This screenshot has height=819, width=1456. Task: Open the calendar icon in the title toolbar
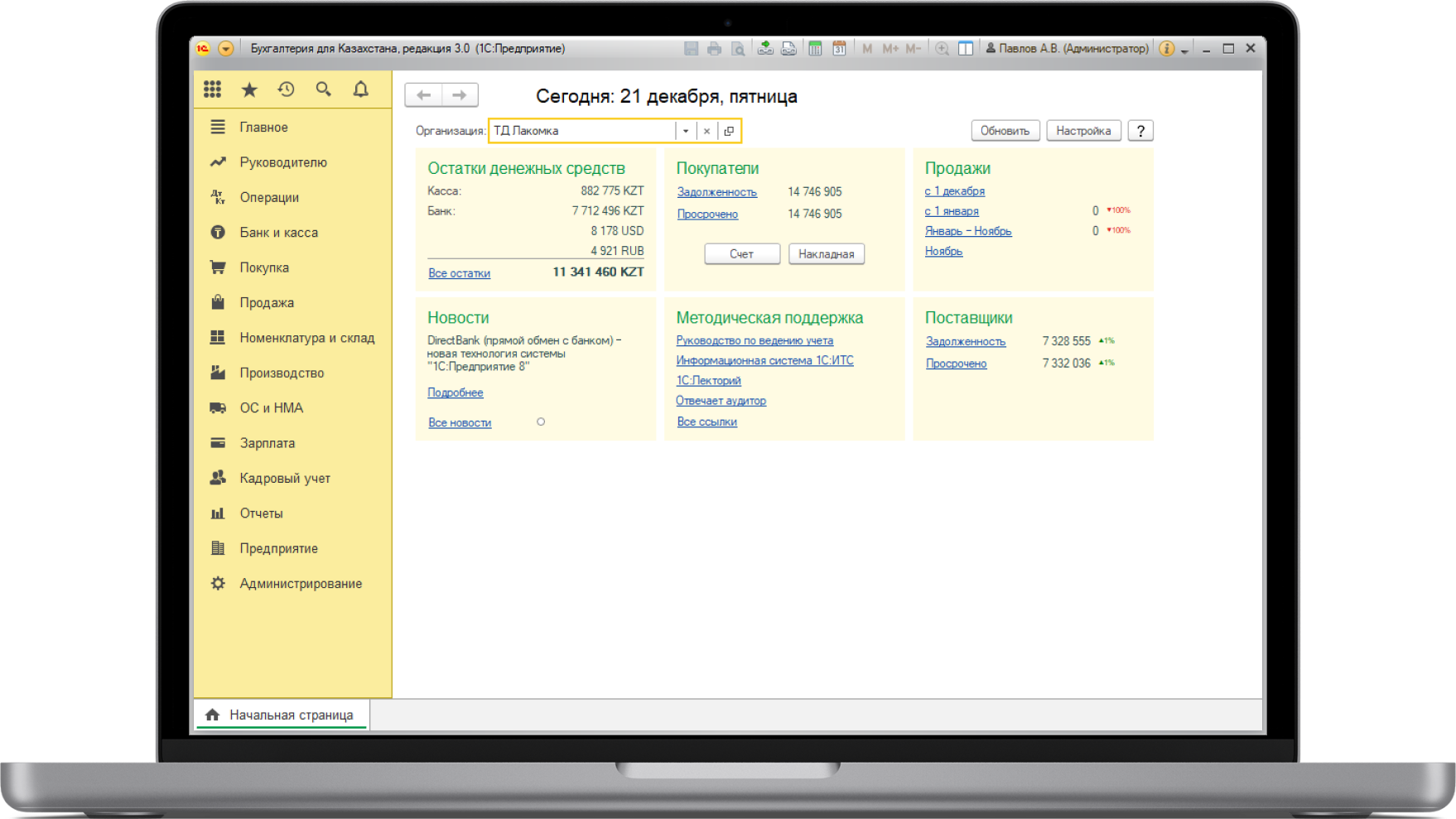(839, 49)
